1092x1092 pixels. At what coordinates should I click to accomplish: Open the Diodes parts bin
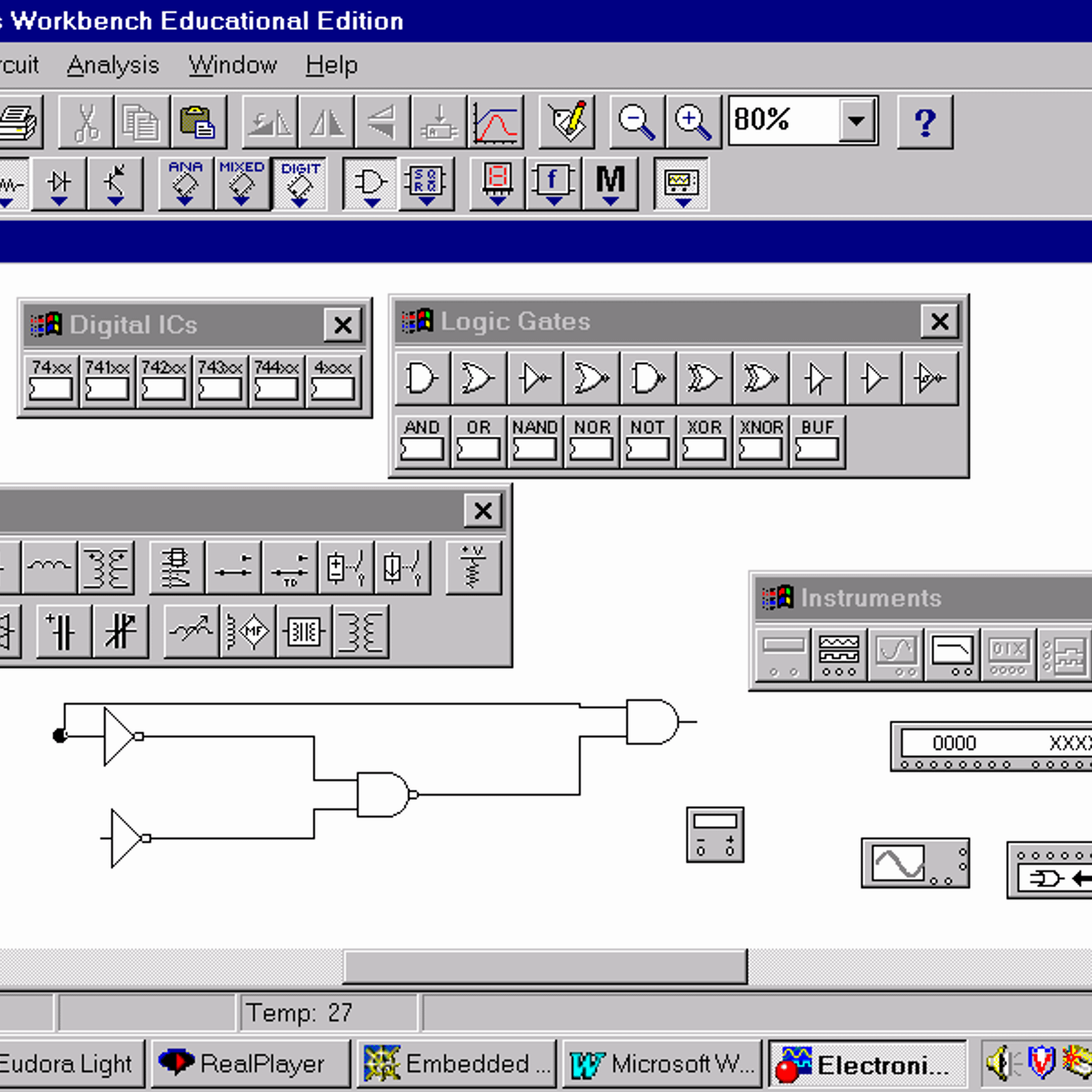[59, 184]
